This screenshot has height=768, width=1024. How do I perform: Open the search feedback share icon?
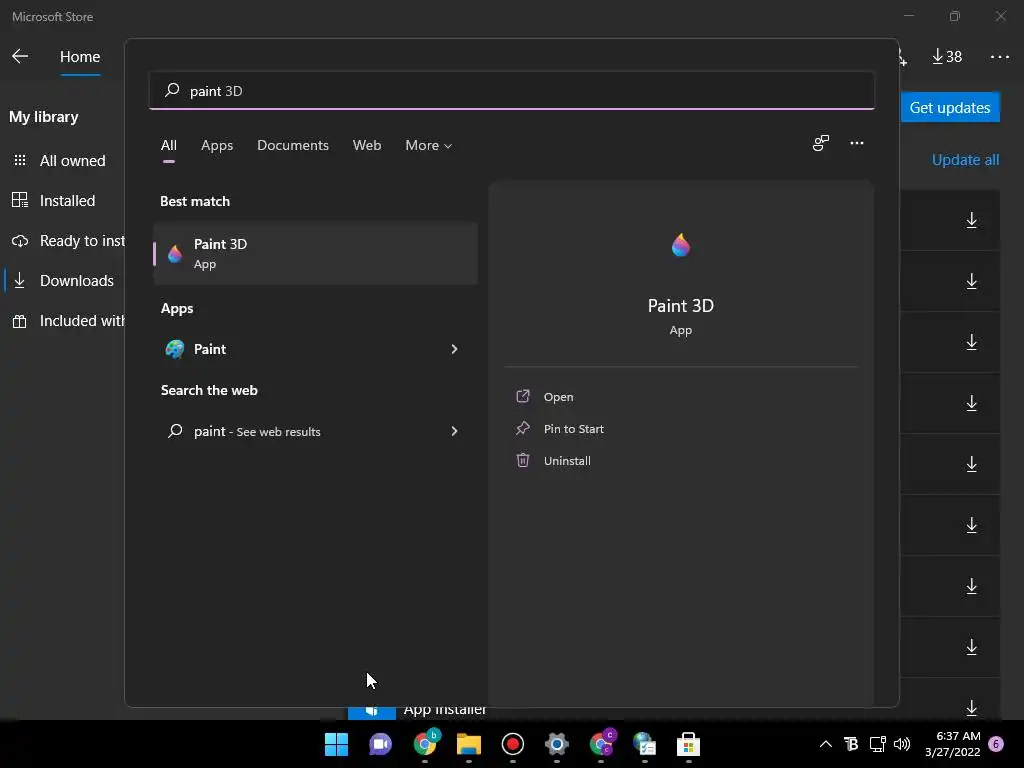[820, 143]
